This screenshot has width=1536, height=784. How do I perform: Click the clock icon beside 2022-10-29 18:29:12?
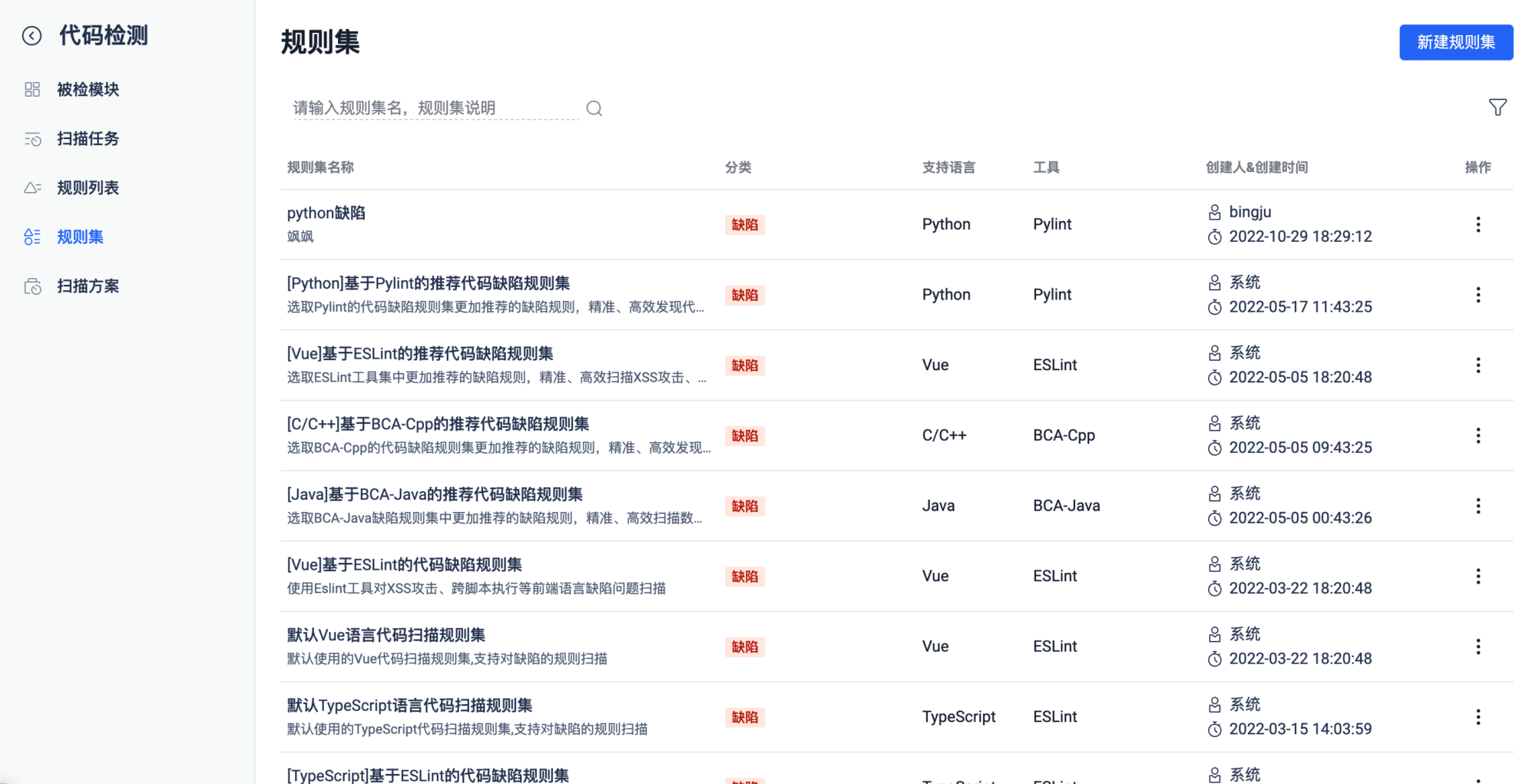(1215, 237)
